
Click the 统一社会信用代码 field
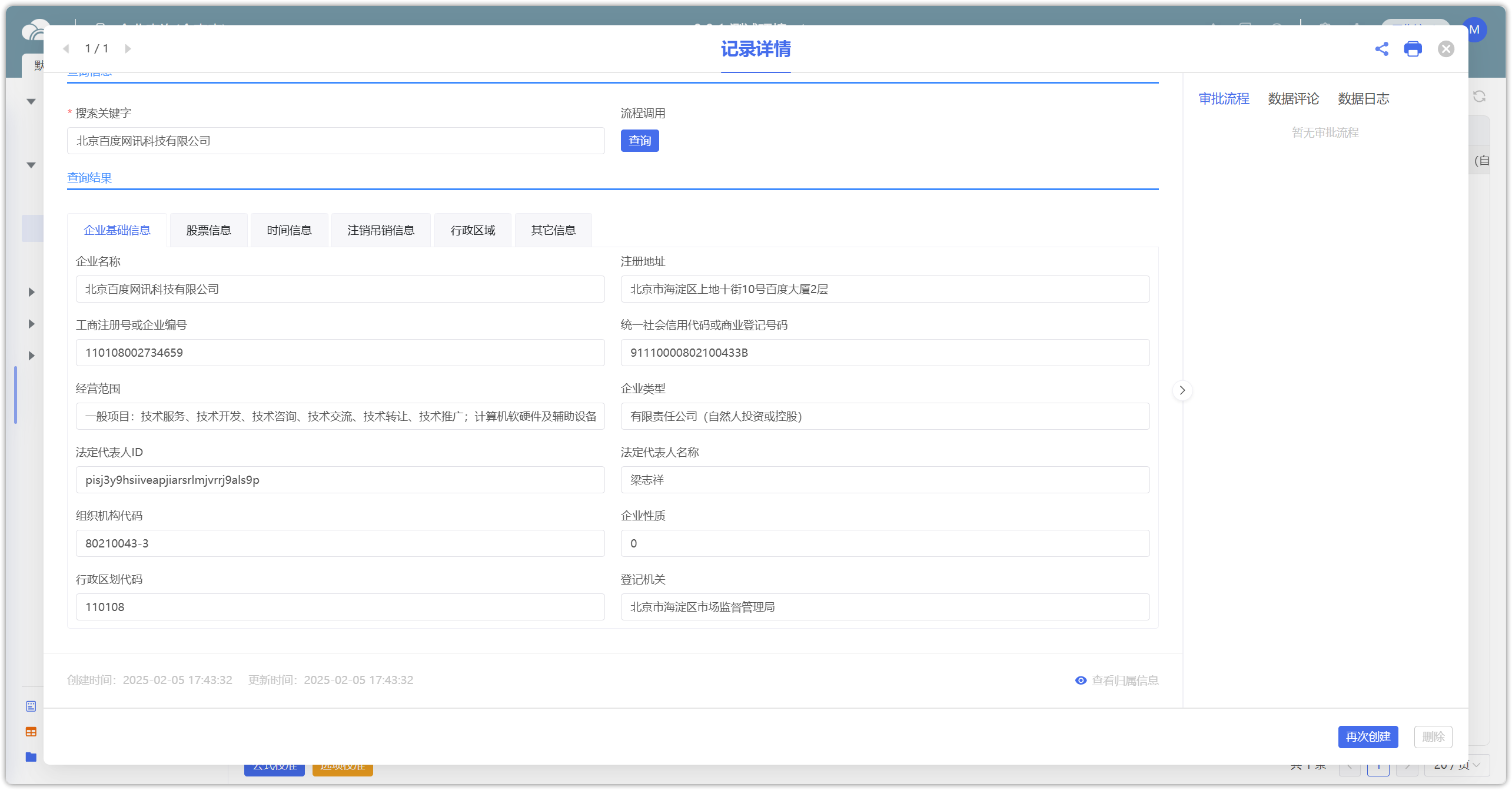tap(885, 353)
